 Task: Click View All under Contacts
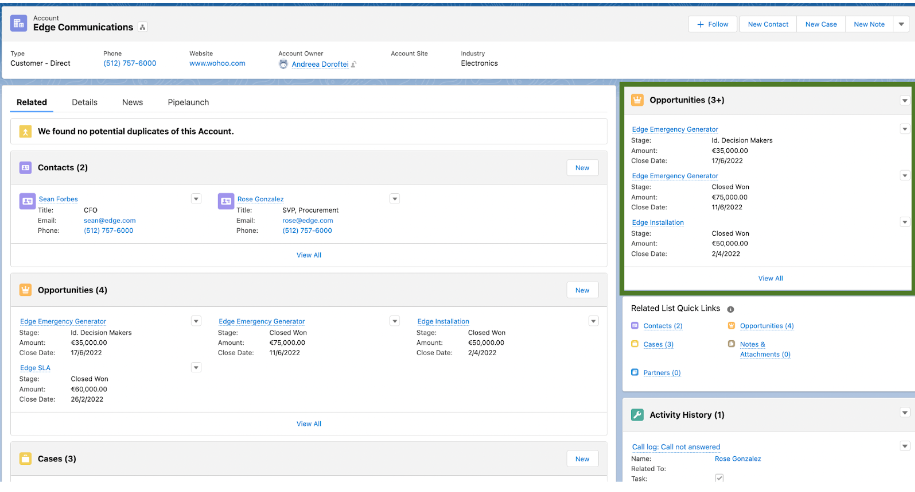pyautogui.click(x=309, y=255)
